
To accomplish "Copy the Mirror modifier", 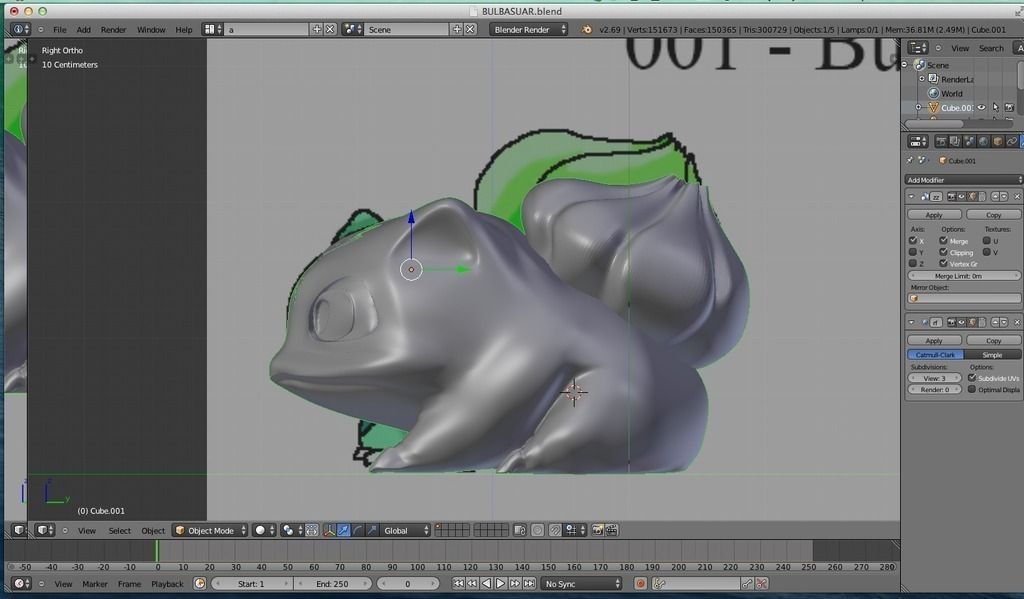I will click(993, 214).
